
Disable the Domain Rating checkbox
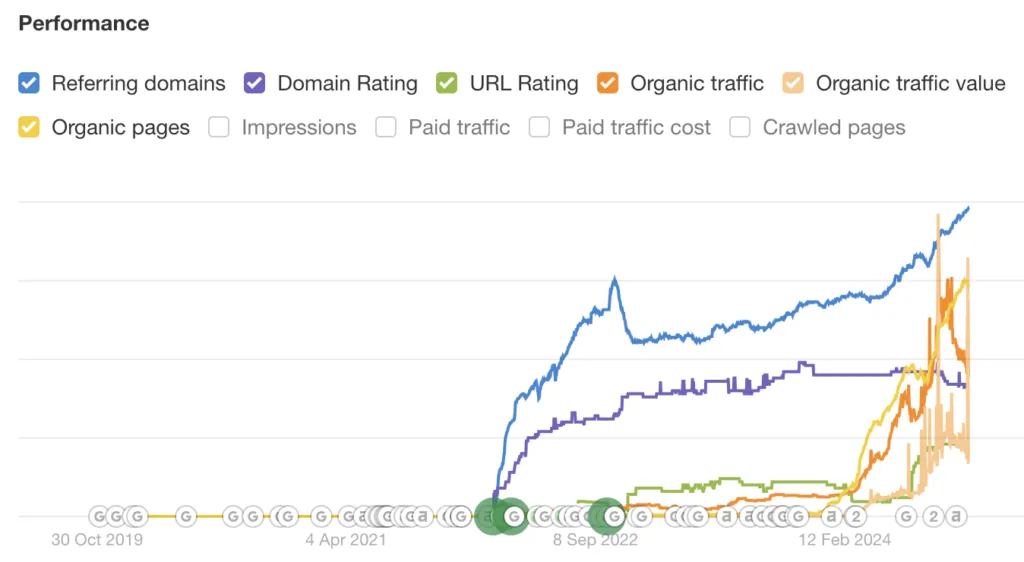[x=255, y=83]
